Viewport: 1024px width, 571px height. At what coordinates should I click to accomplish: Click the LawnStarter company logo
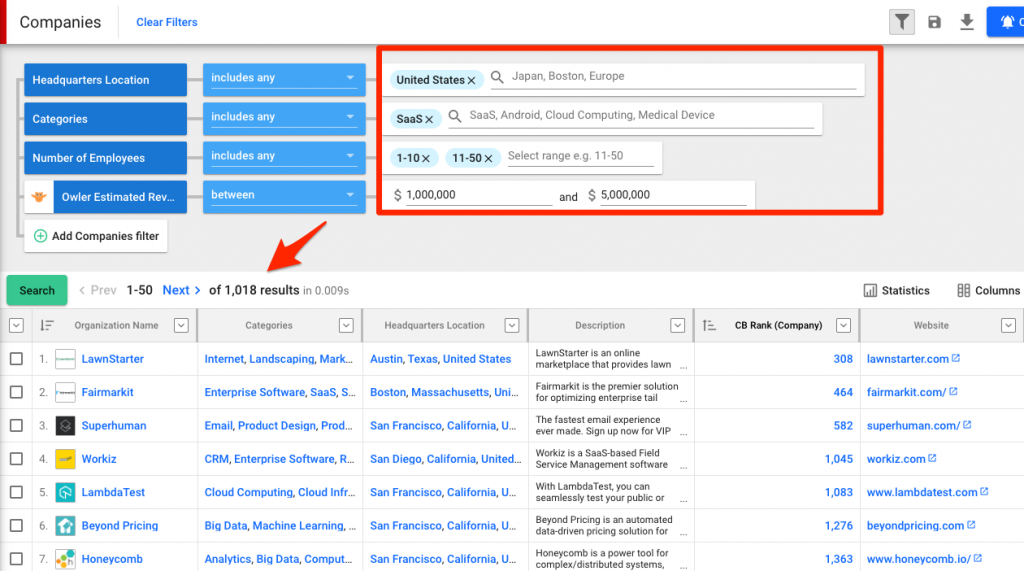point(65,359)
